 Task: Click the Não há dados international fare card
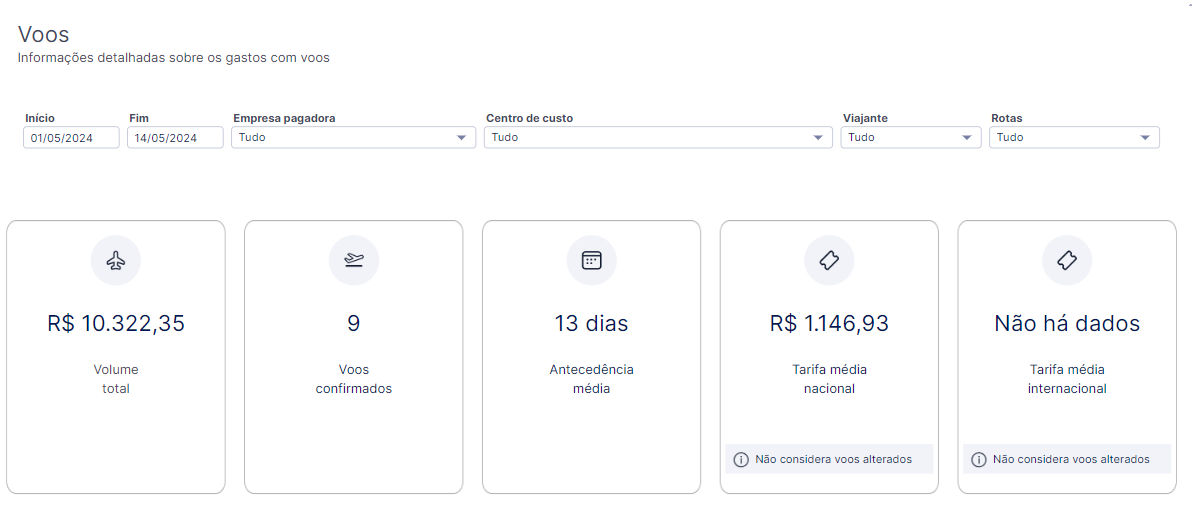1067,357
